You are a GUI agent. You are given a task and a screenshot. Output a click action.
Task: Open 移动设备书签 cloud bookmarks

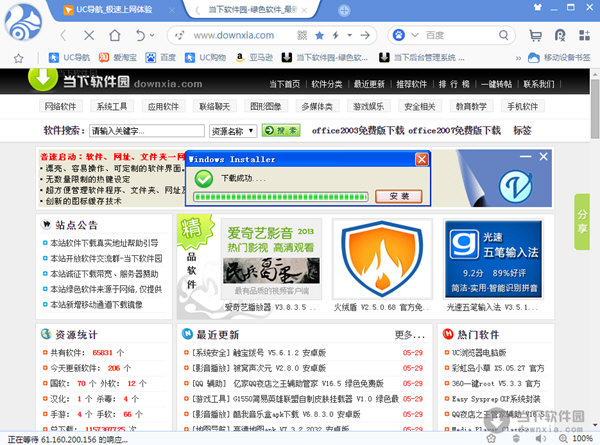559,58
